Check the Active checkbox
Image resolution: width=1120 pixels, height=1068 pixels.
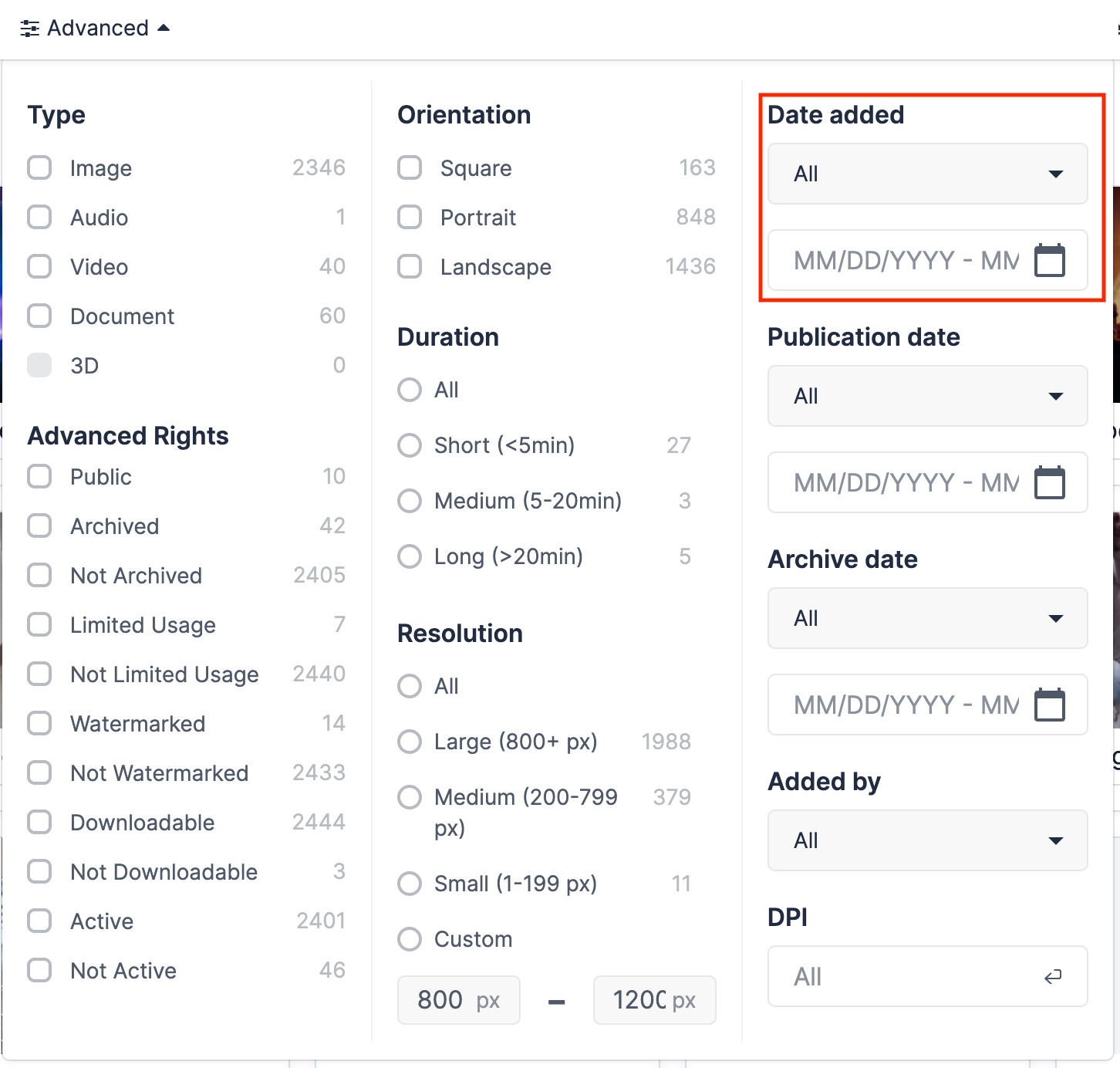coord(39,921)
